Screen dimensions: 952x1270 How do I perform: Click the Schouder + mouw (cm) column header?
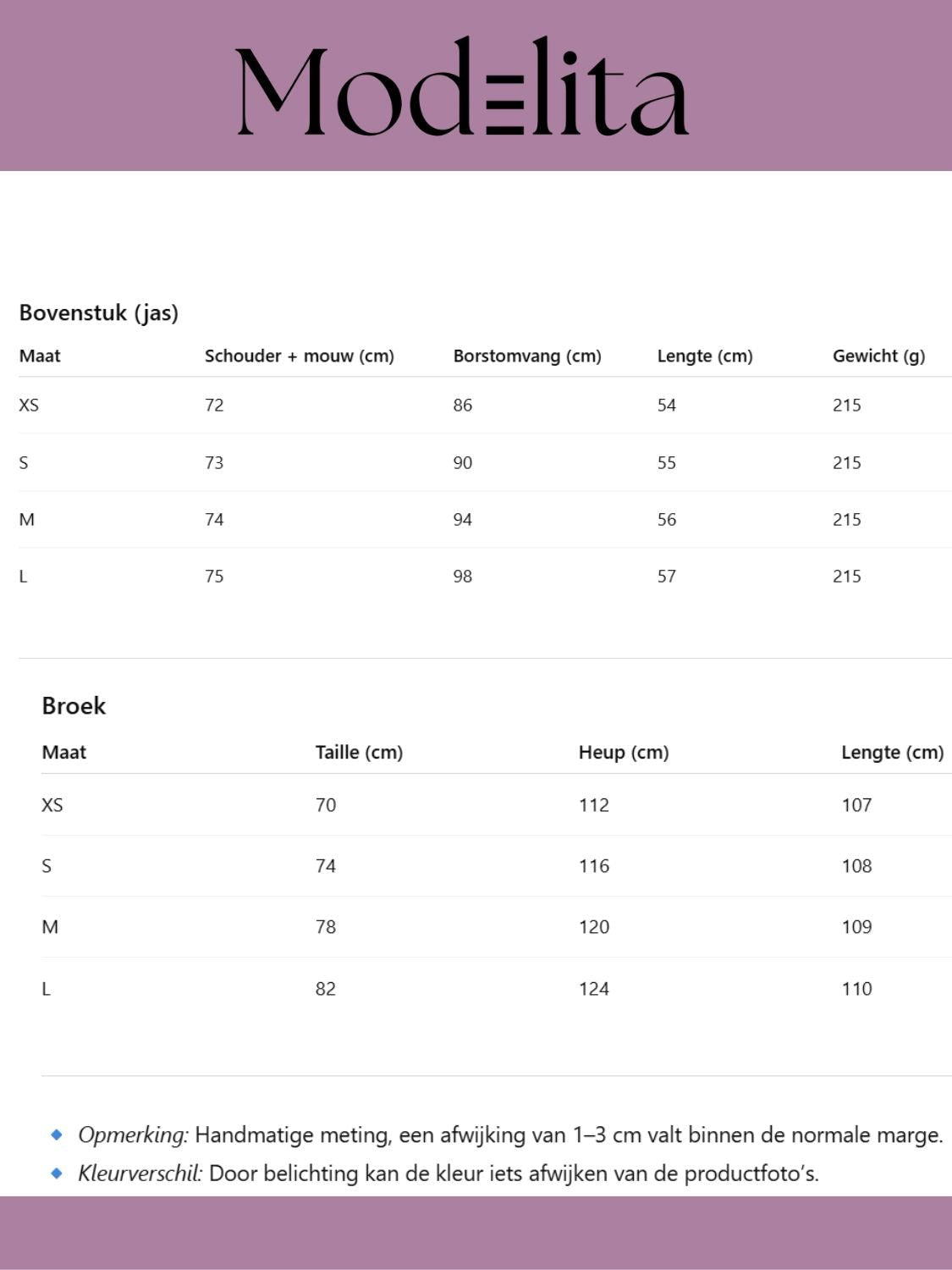(299, 356)
